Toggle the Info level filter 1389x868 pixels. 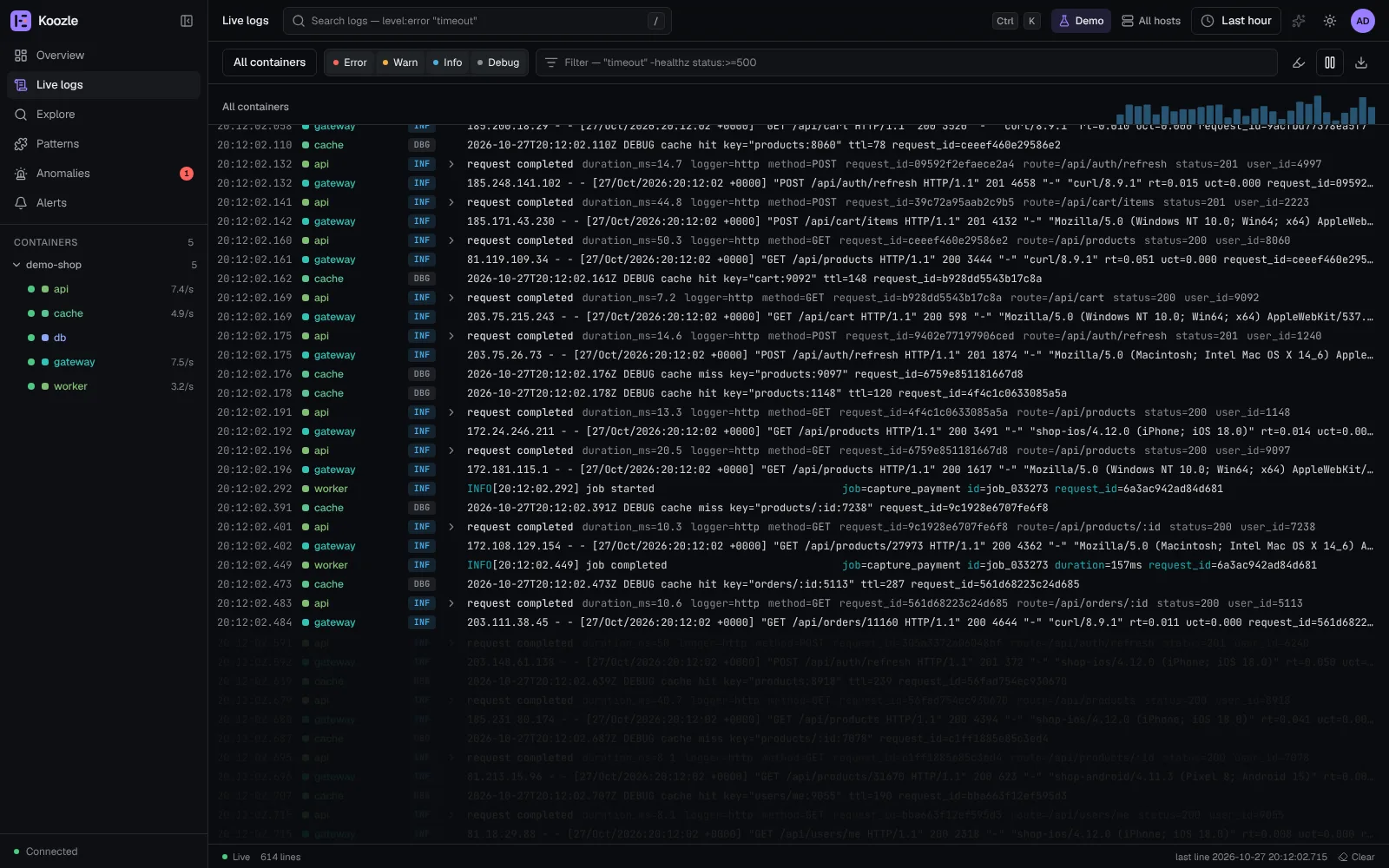pos(448,62)
